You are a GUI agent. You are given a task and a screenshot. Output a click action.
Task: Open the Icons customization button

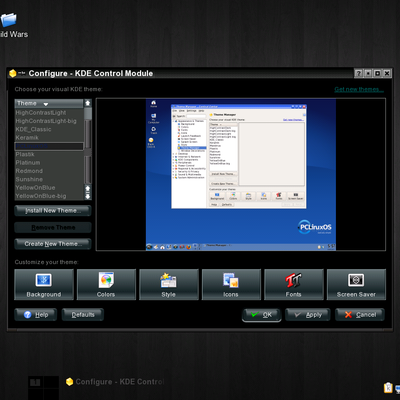coord(231,285)
